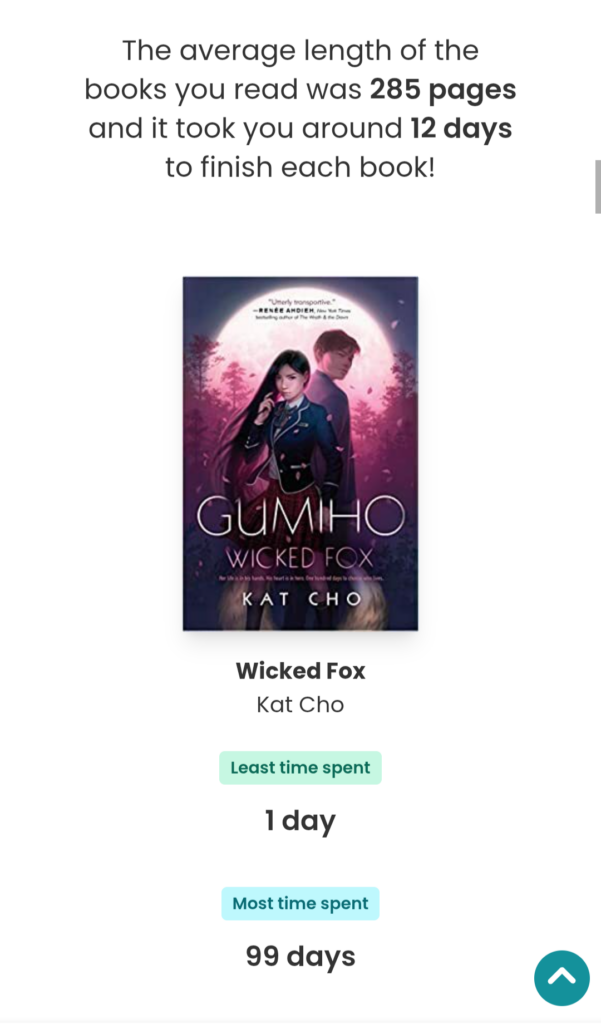Image resolution: width=601 pixels, height=1024 pixels.
Task: Open the Wicked Fox title link
Action: (300, 671)
